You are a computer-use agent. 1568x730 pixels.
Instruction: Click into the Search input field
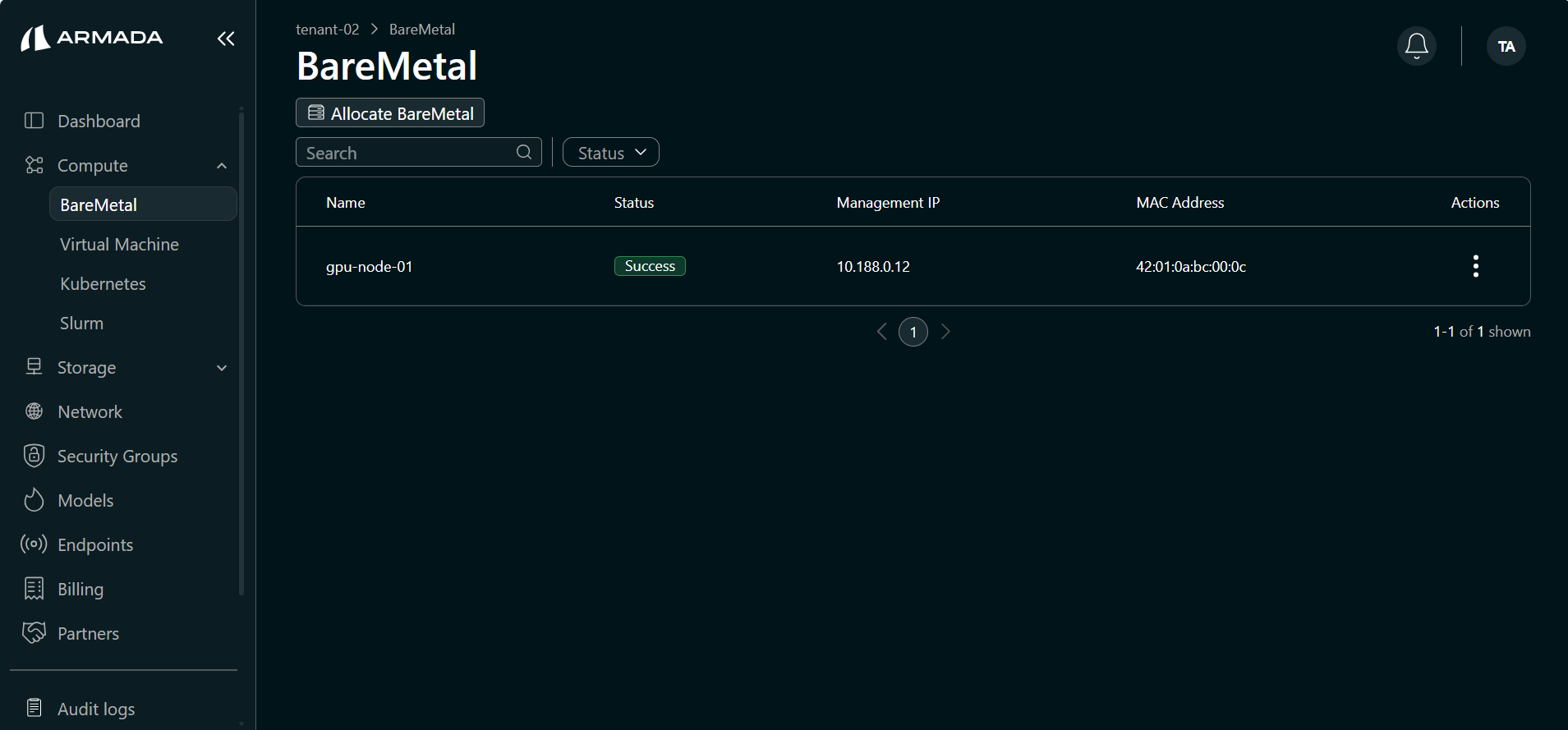point(407,152)
